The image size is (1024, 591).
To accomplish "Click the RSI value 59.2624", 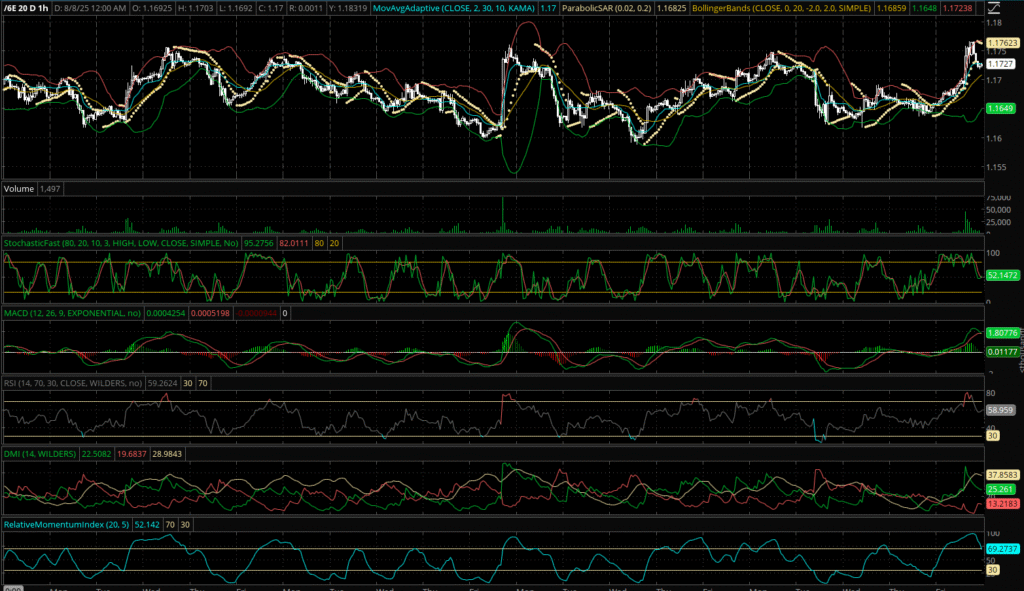I will (x=162, y=383).
